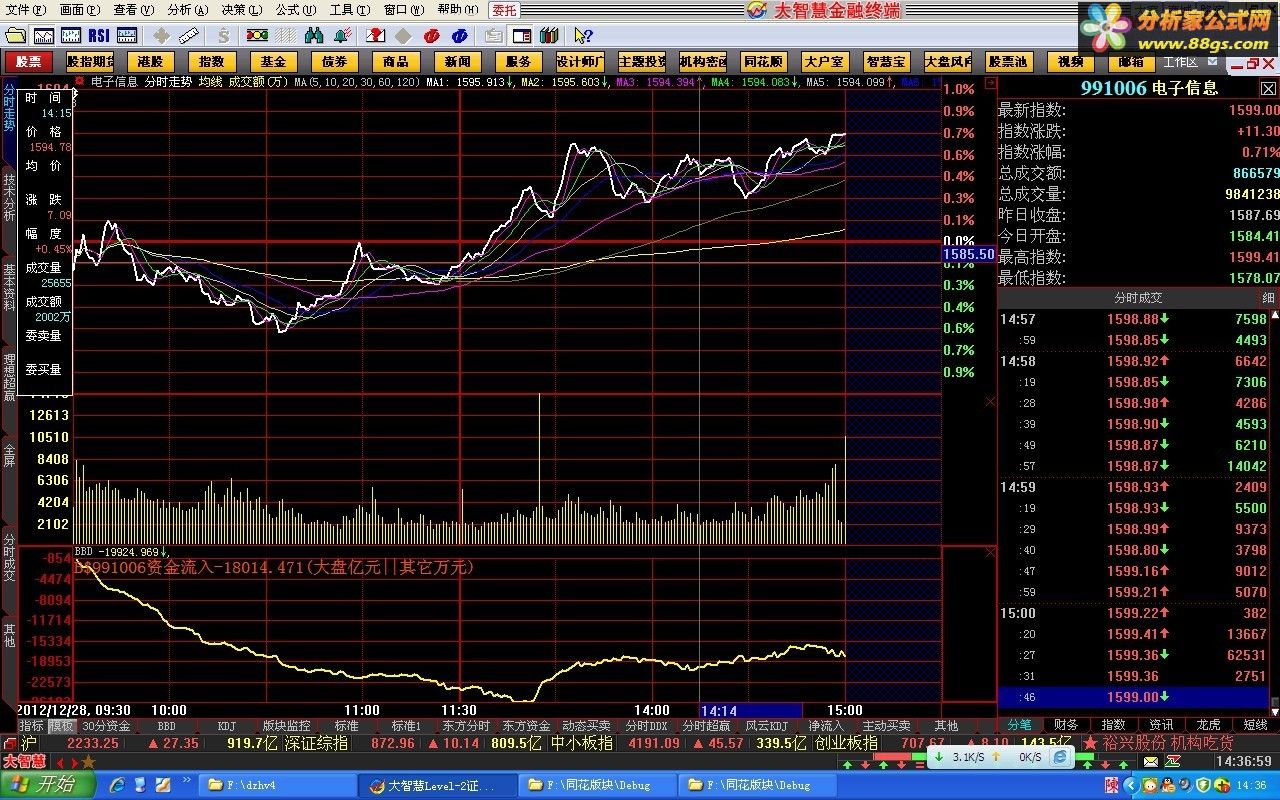This screenshot has width=1280, height=800.
Task: Open the 帮助(H) menu
Action: pos(458,10)
